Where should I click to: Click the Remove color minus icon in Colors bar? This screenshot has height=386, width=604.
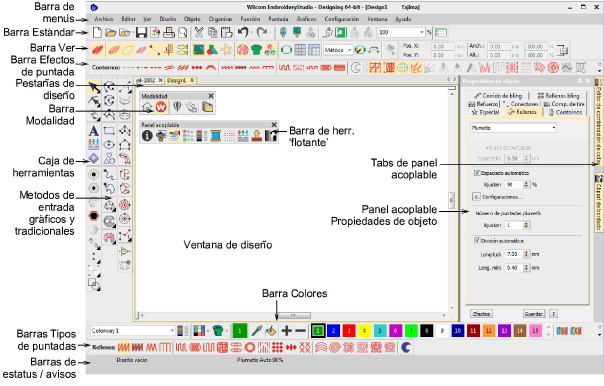(x=300, y=331)
